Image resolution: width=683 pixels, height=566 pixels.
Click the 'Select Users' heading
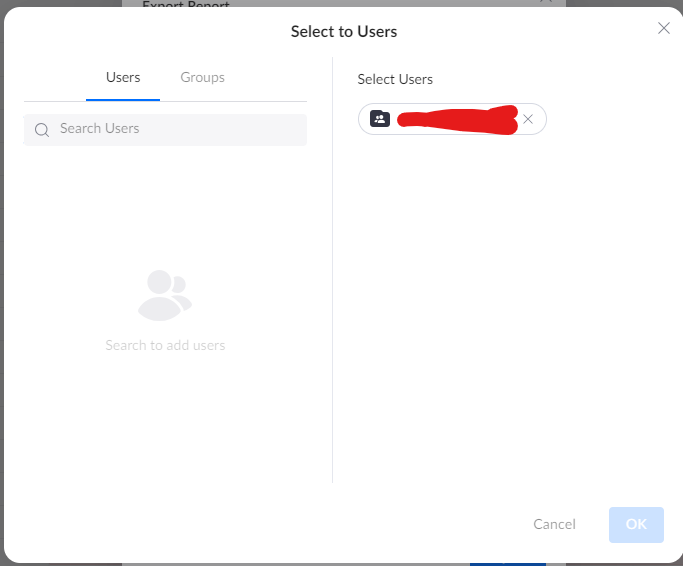[395, 79]
